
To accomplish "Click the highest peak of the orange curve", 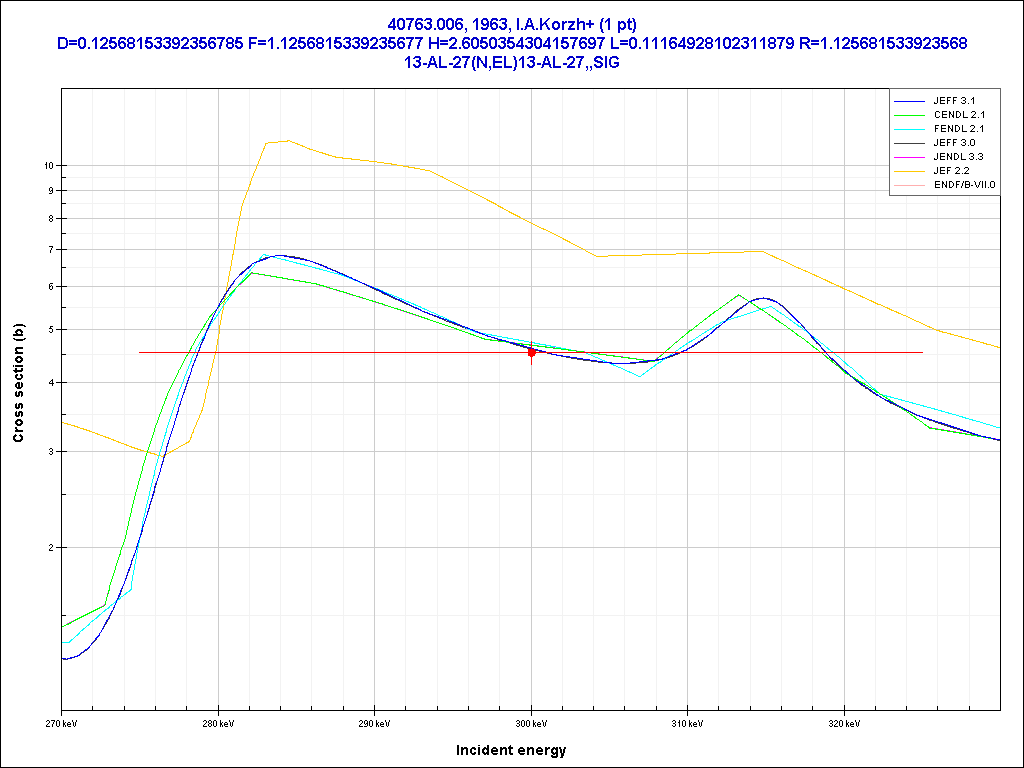I will [x=287, y=141].
